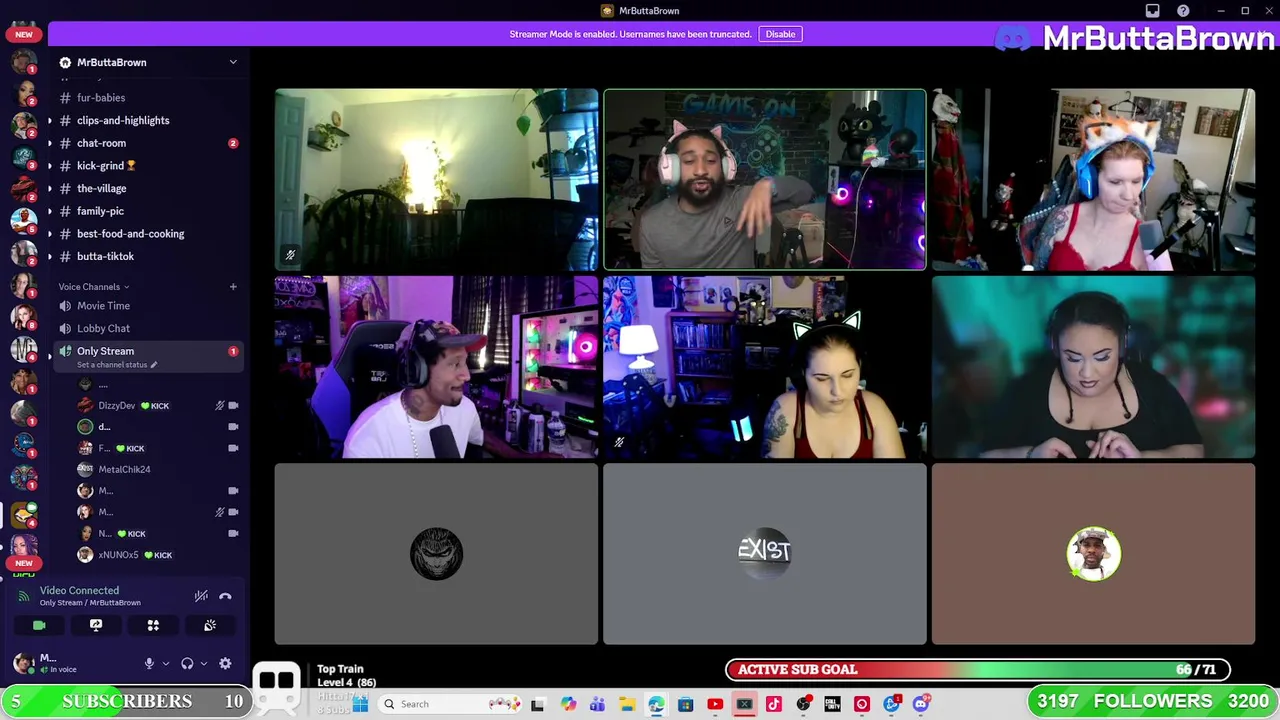Viewport: 1280px width, 720px height.
Task: Open microphone input options arrow
Action: [165, 663]
